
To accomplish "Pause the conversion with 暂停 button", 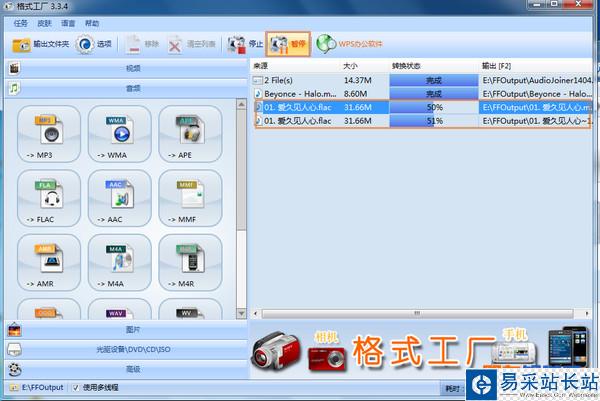I will coord(288,44).
